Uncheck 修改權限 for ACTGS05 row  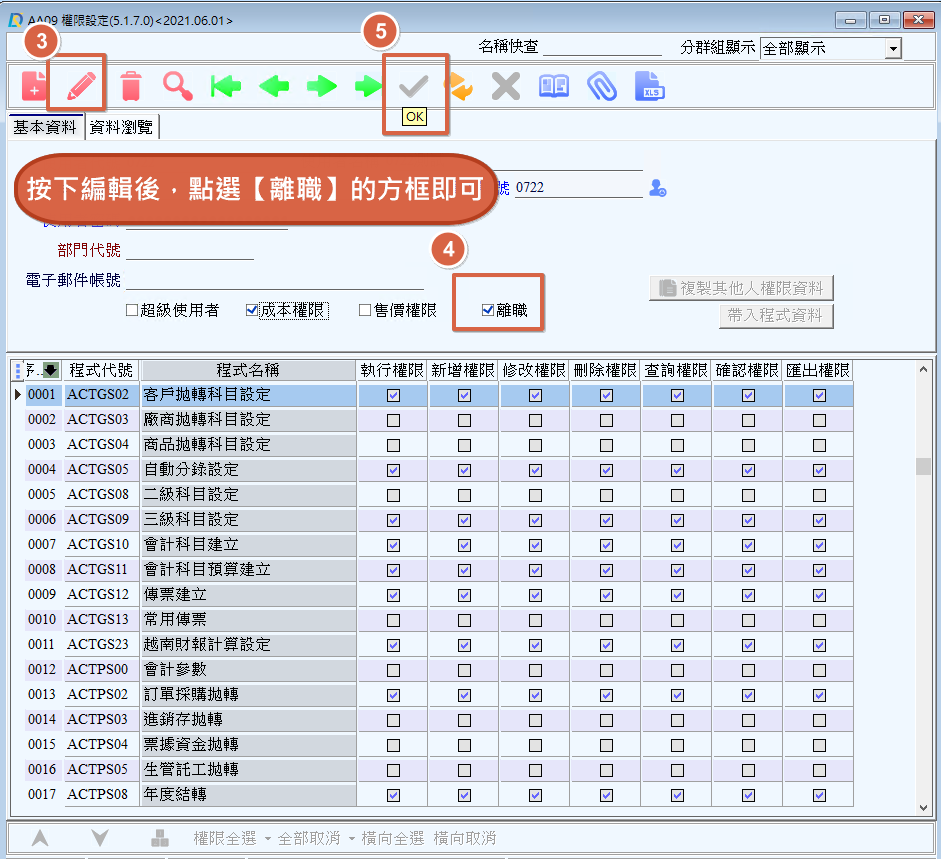(535, 470)
